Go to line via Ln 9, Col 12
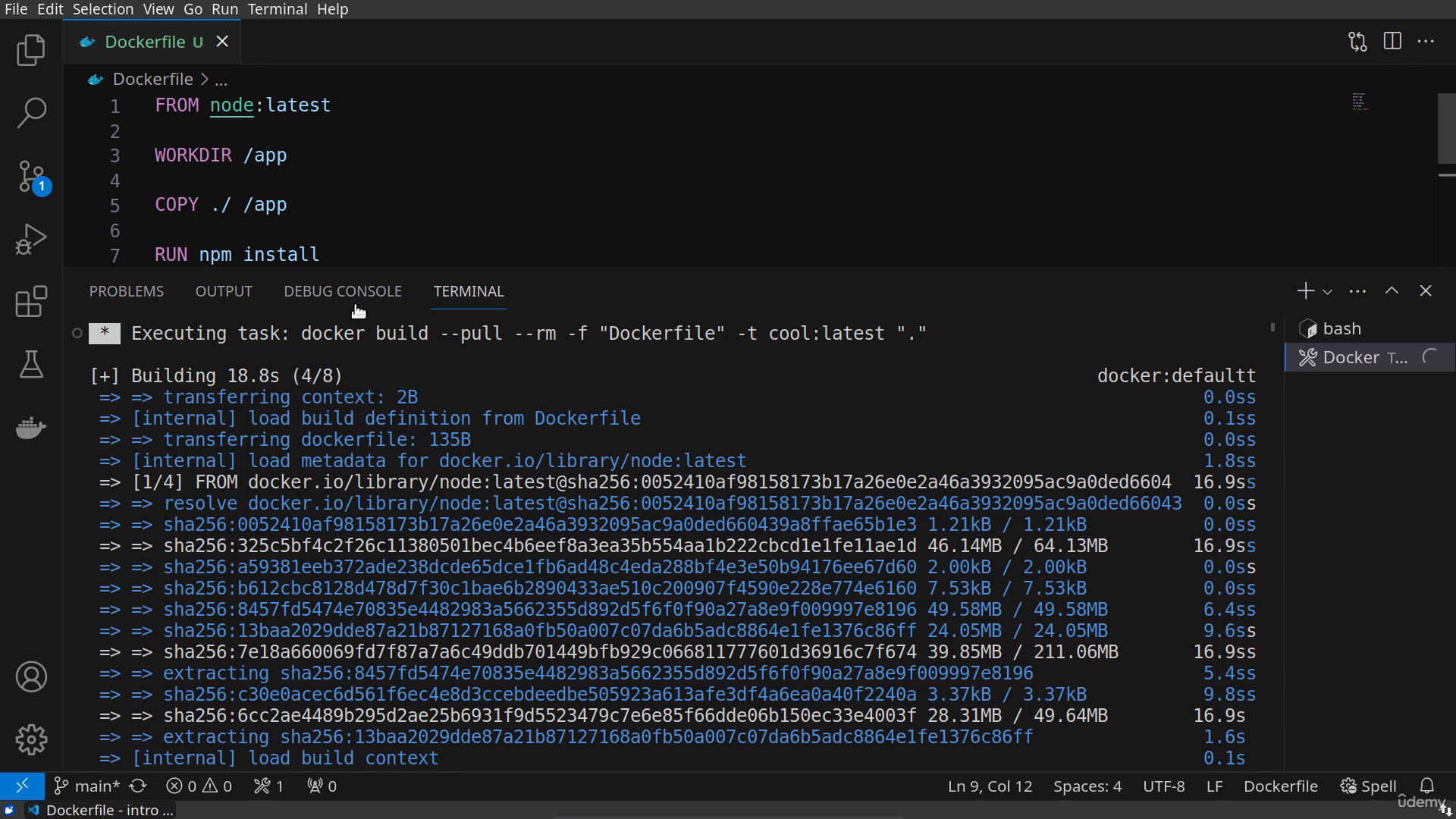The image size is (1456, 819). [990, 786]
